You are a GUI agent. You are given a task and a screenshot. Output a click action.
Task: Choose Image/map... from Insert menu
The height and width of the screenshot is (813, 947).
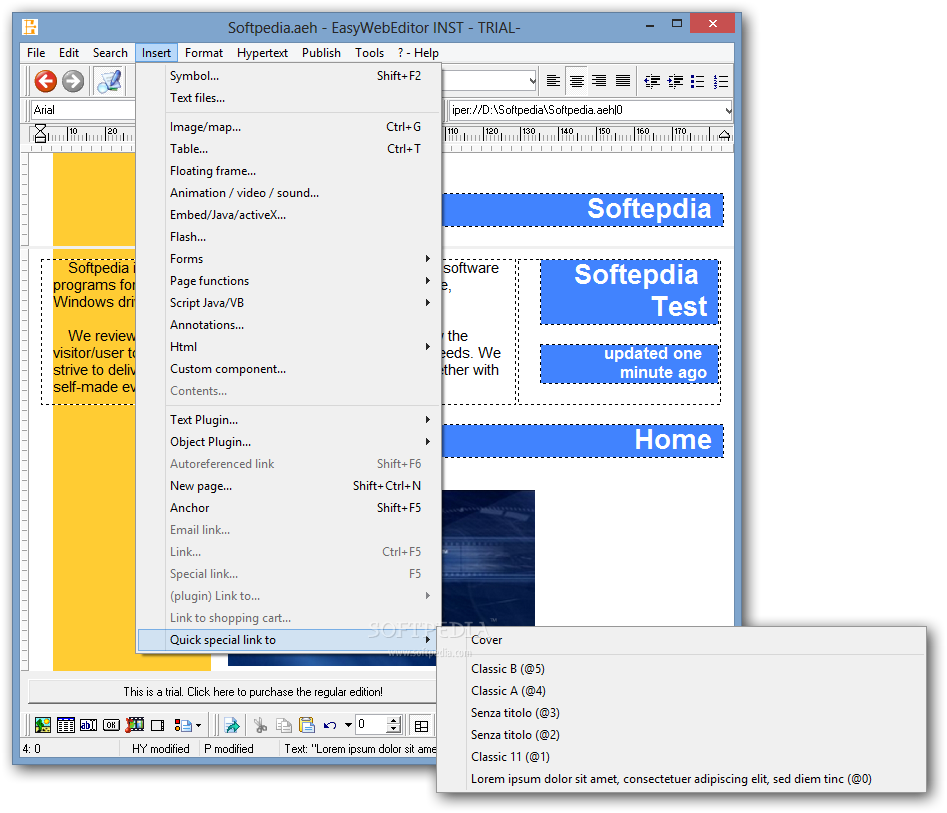click(289, 127)
